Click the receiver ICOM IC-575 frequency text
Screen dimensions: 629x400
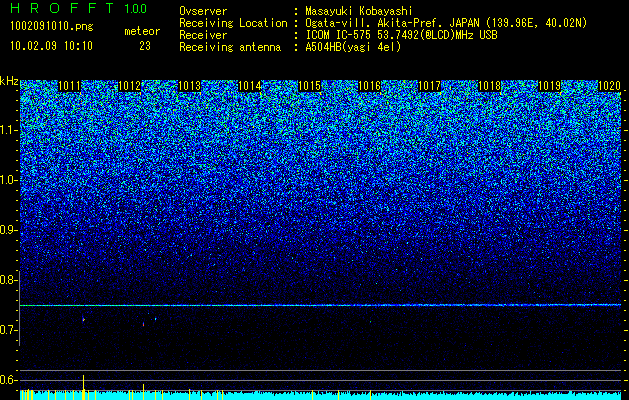pyautogui.click(x=402, y=35)
